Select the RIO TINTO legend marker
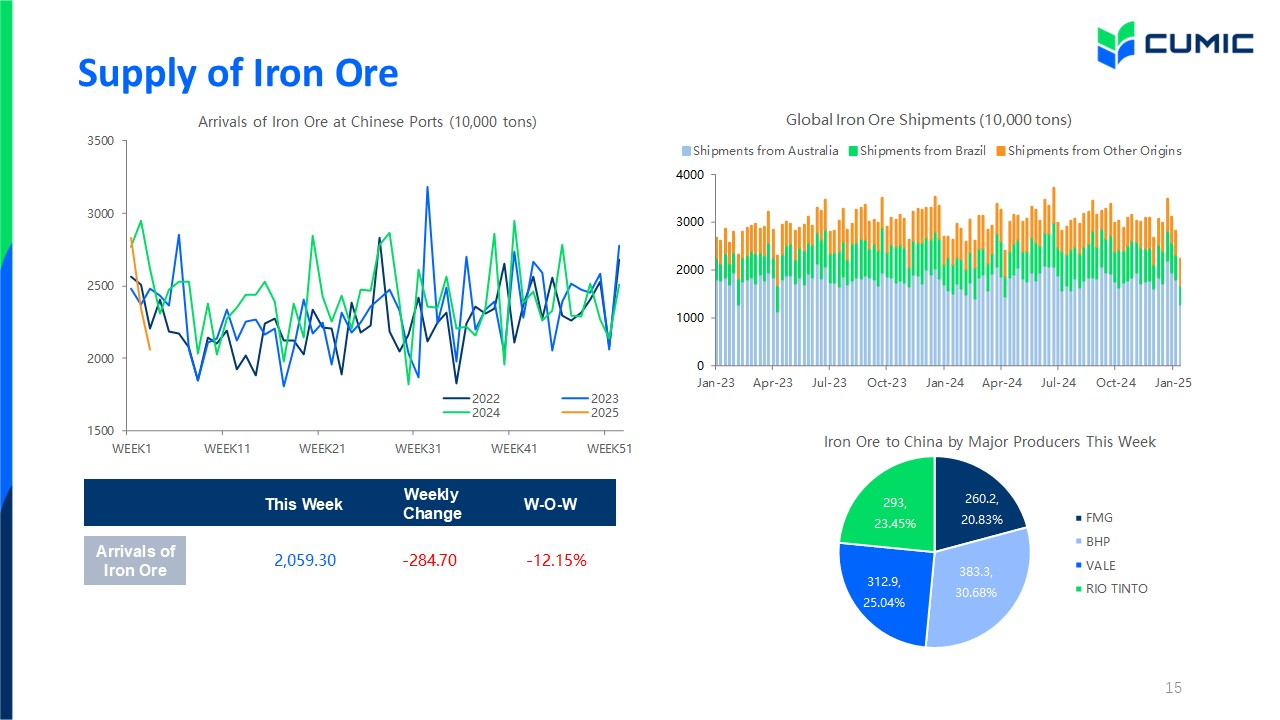The width and height of the screenshot is (1280, 720). (x=1078, y=589)
